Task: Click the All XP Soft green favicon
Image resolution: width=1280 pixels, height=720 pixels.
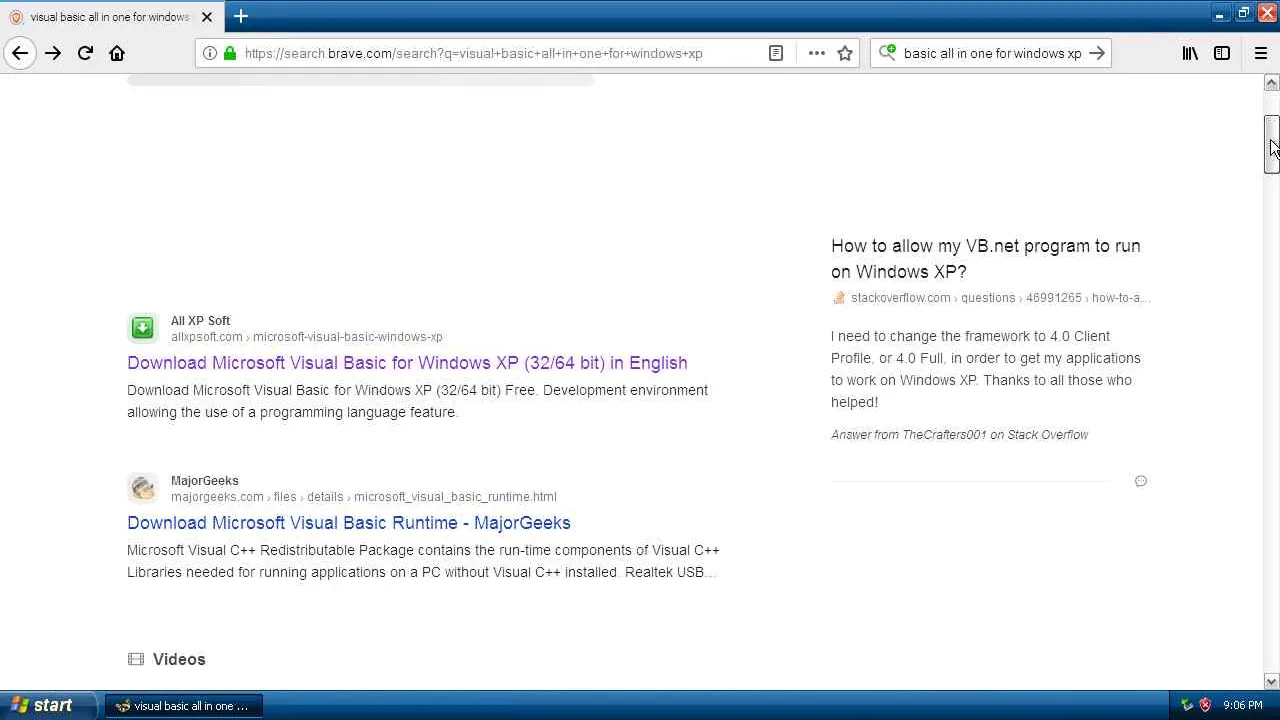Action: (x=143, y=328)
